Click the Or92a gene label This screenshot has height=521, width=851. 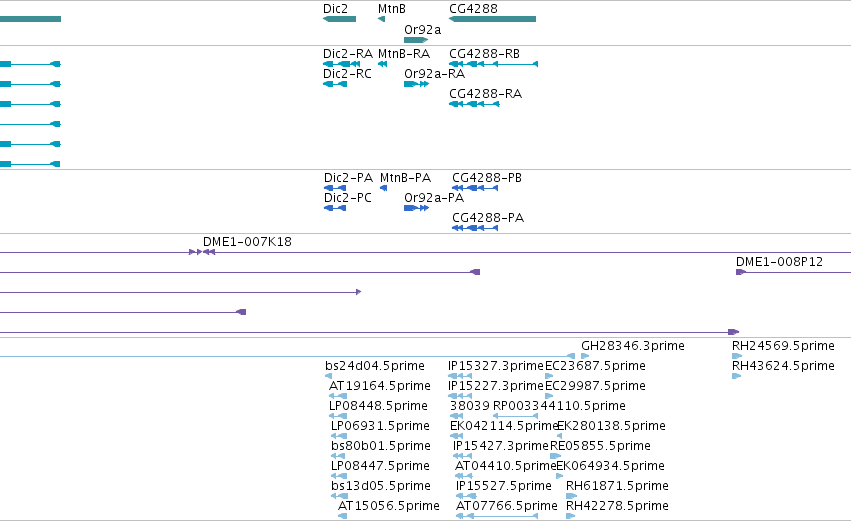point(423,30)
